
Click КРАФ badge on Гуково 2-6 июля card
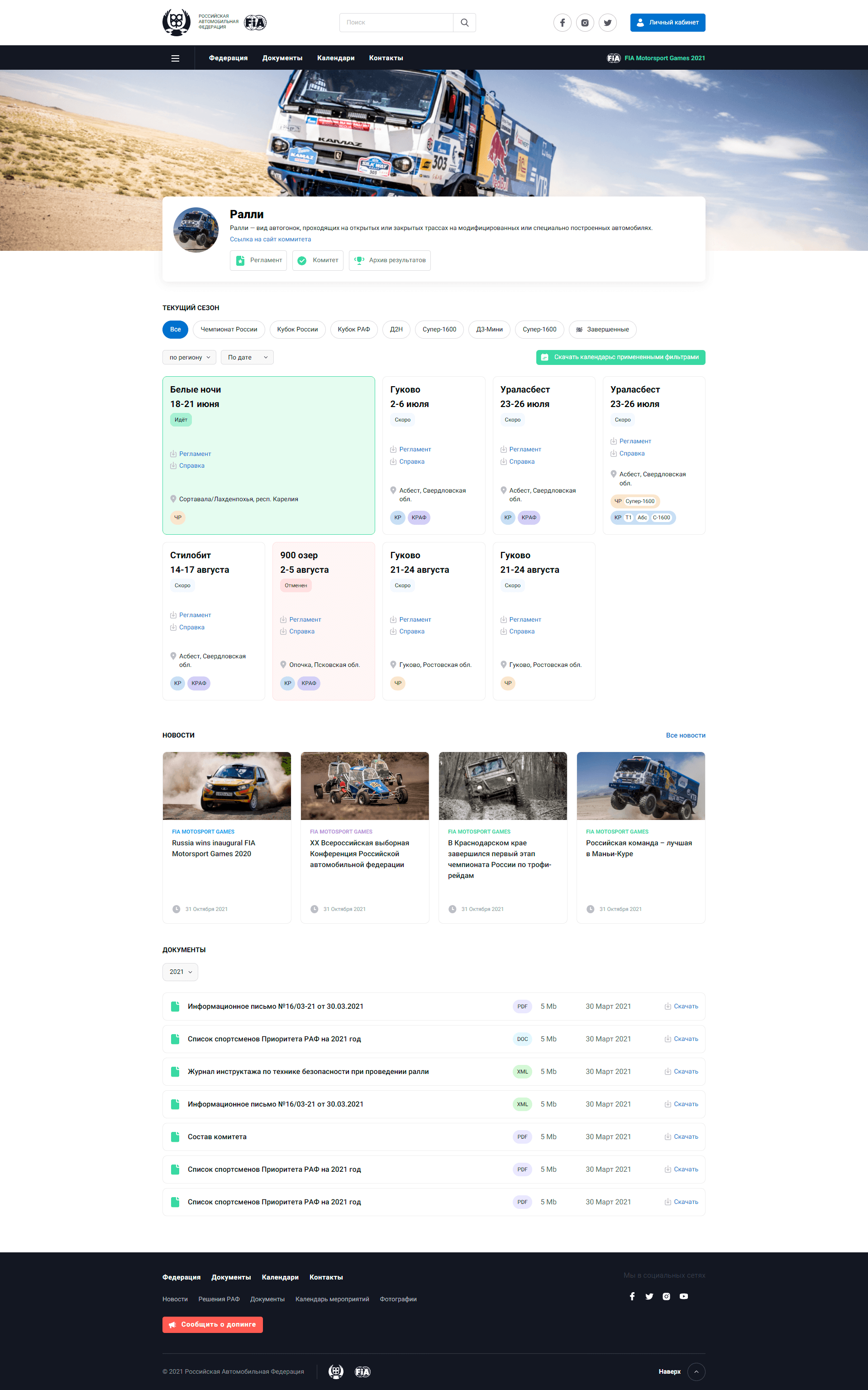(x=419, y=517)
